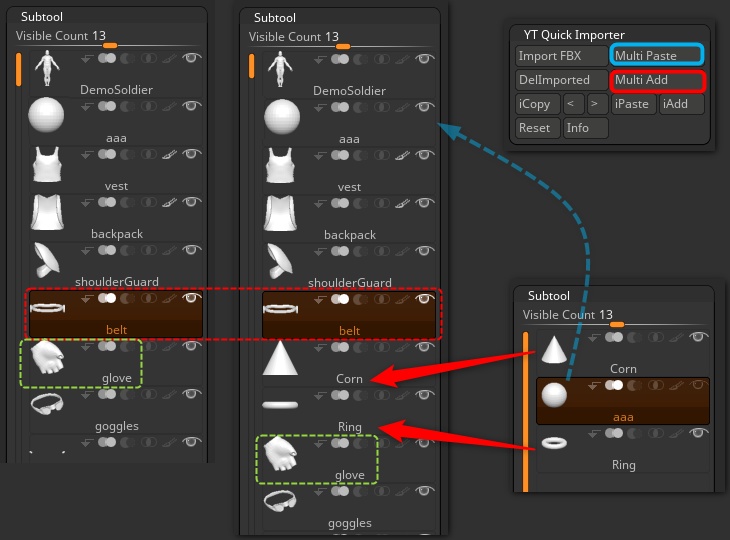Select the Corn thumbnail in right panel

coord(554,350)
